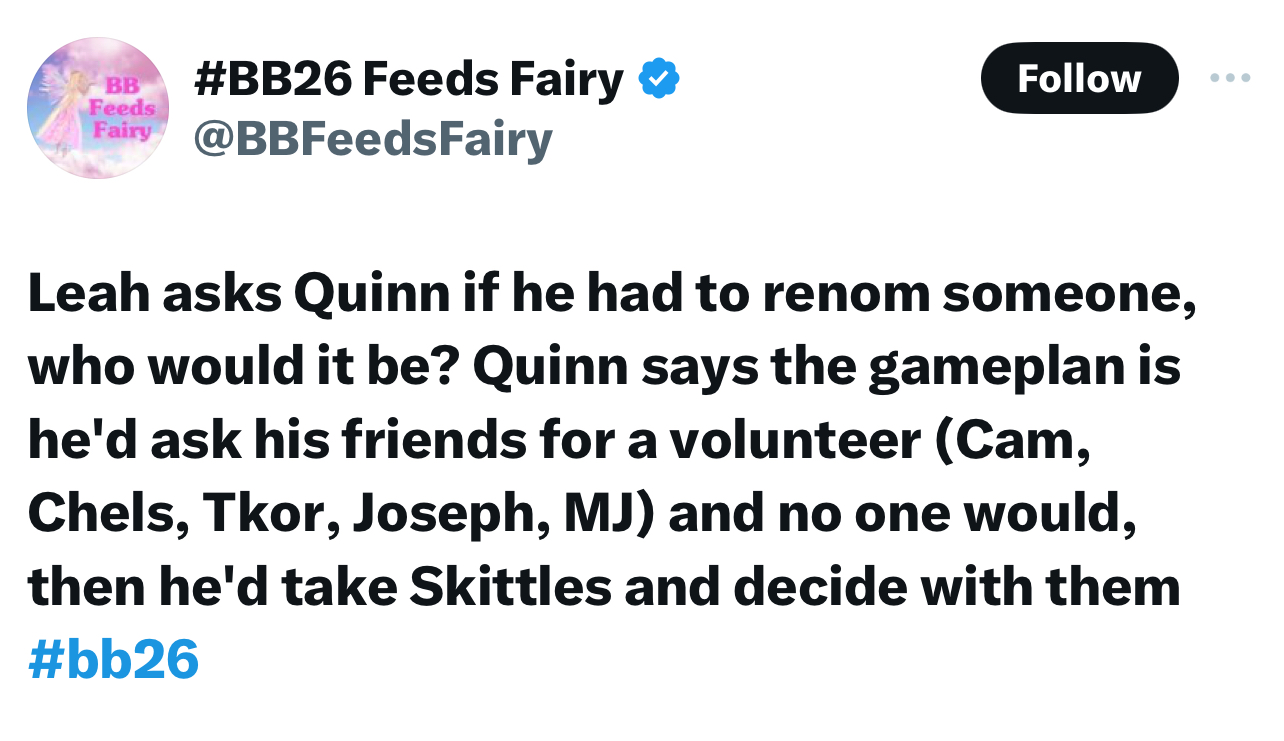Viewport: 1284px width, 741px height.
Task: Click the word Skittles in the tweet
Action: click(x=510, y=587)
